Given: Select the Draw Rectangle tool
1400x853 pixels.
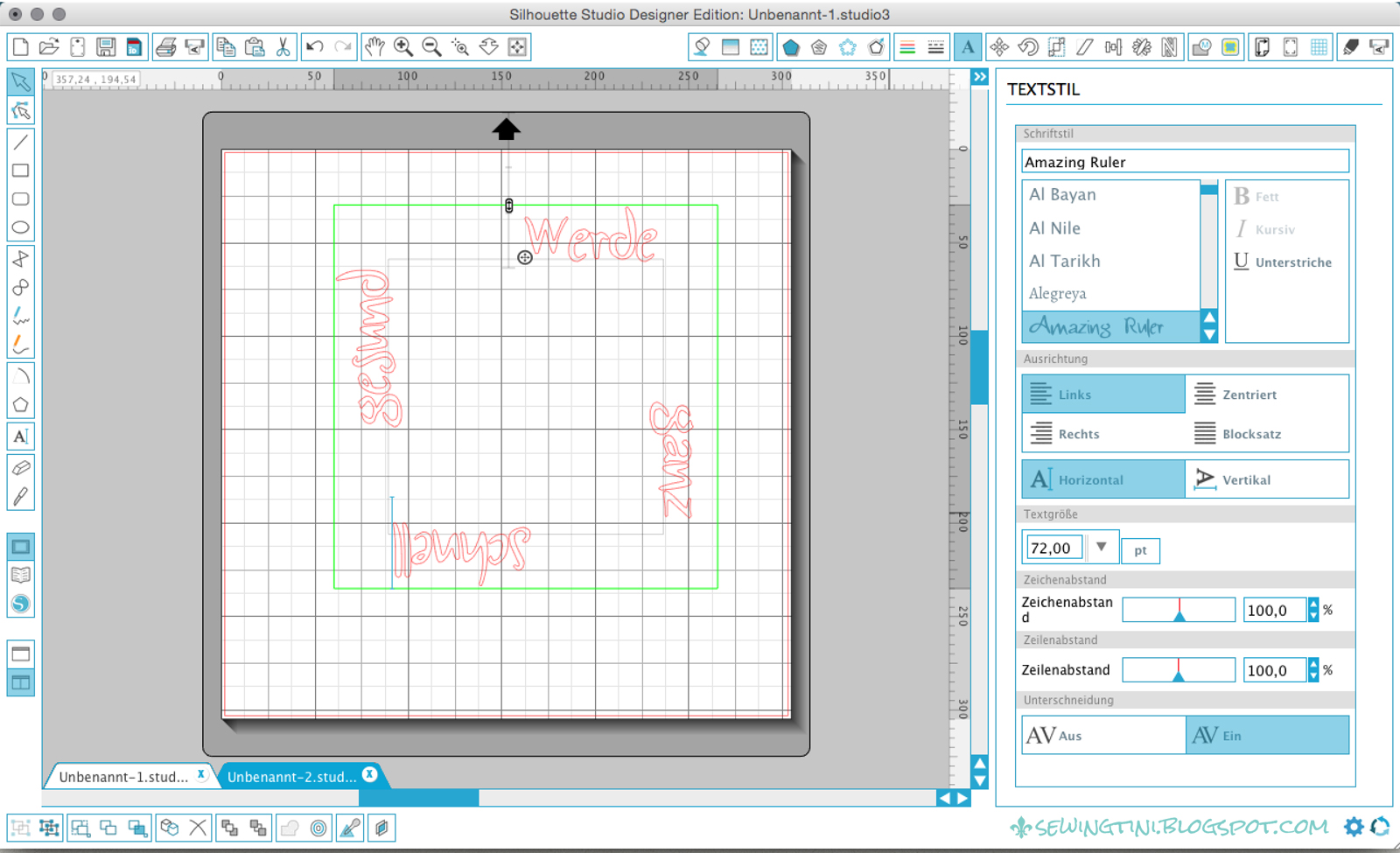Looking at the screenshot, I should (x=21, y=171).
